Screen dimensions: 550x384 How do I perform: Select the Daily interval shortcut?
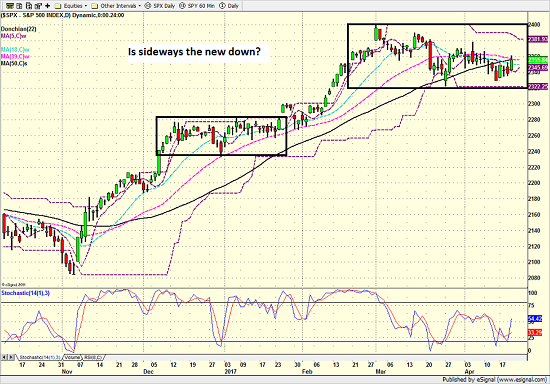click(229, 6)
